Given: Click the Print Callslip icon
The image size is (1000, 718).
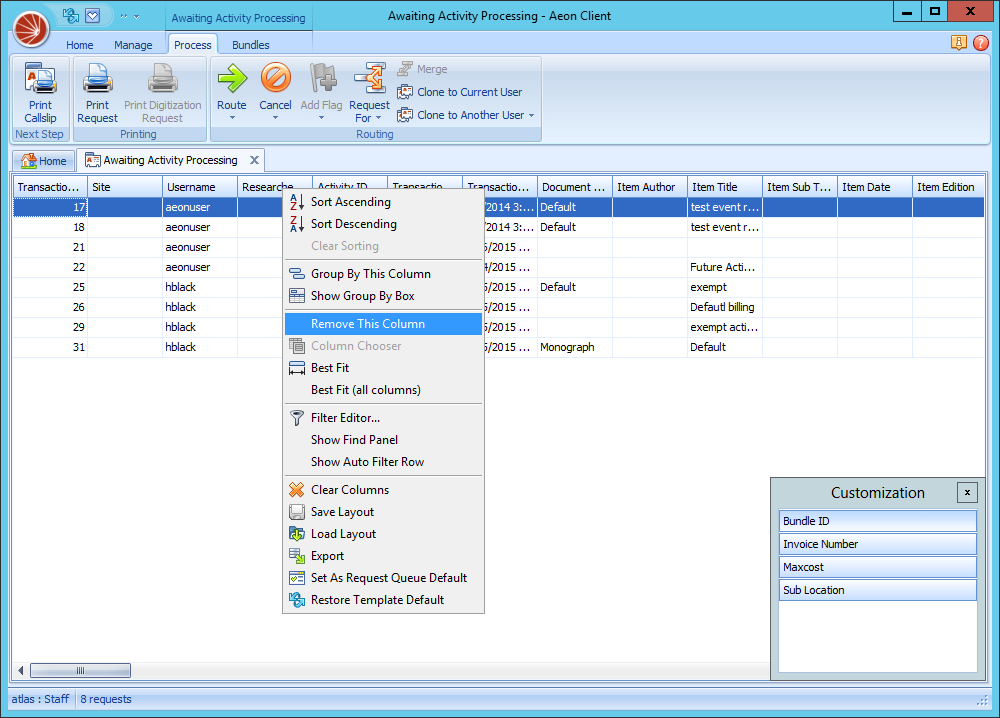Looking at the screenshot, I should tap(40, 79).
